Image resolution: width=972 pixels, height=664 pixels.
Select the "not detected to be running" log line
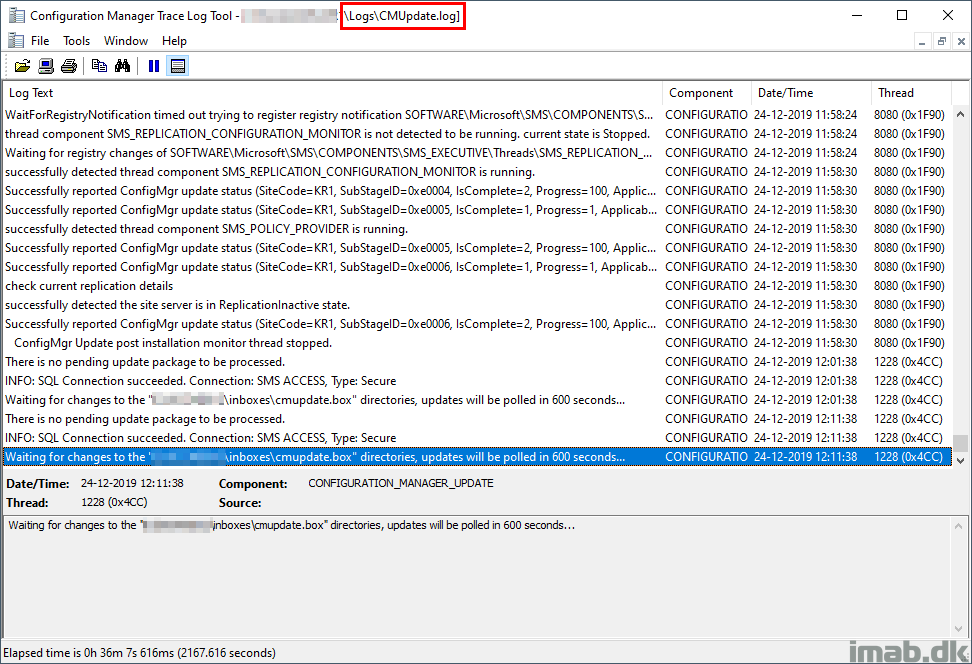[477, 134]
